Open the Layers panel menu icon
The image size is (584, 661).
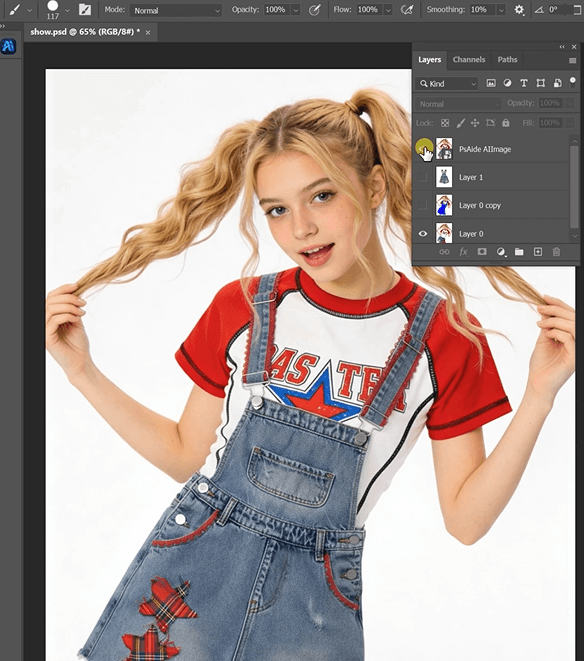(572, 61)
